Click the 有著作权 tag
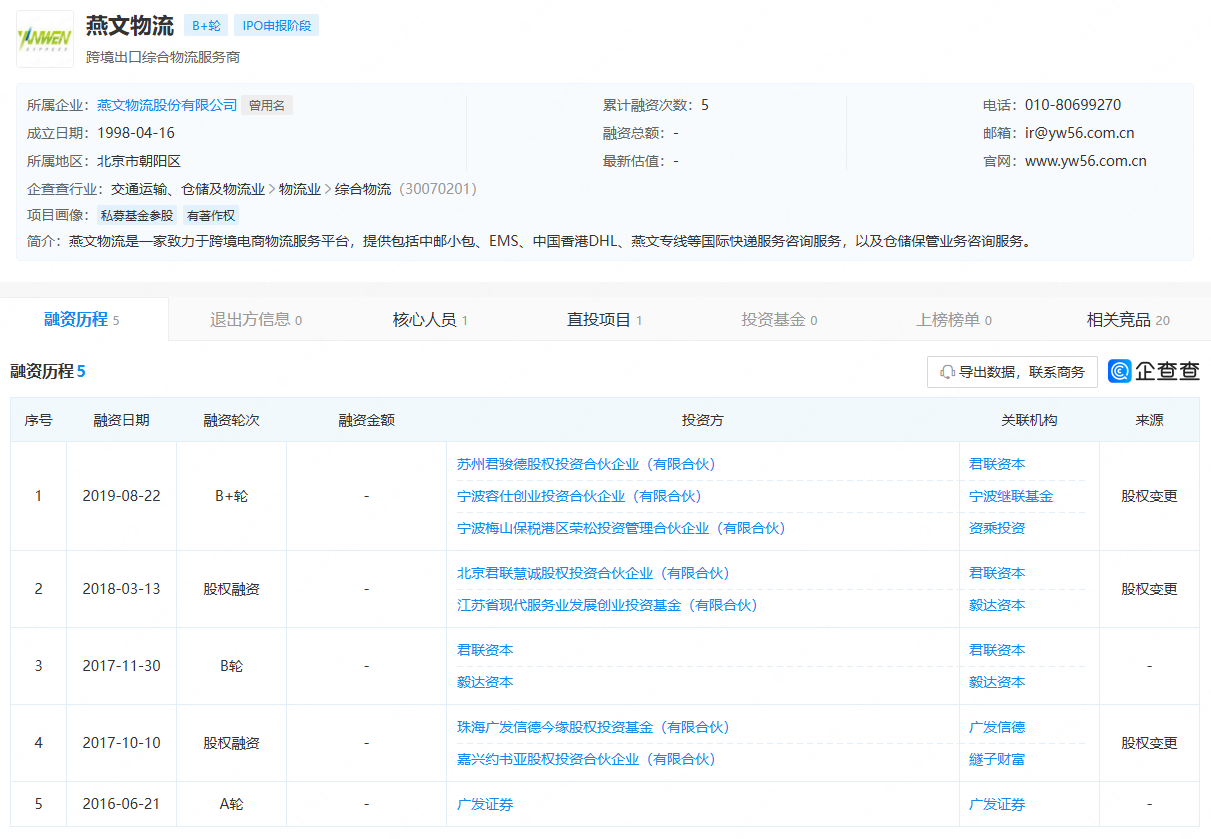Image resolution: width=1211 pixels, height=839 pixels. (211, 215)
